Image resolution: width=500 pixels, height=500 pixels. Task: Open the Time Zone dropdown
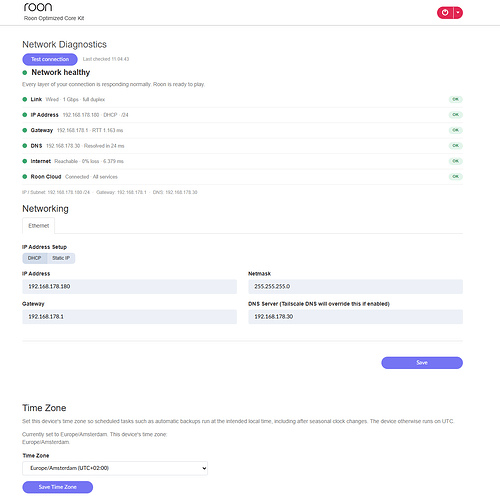point(115,468)
